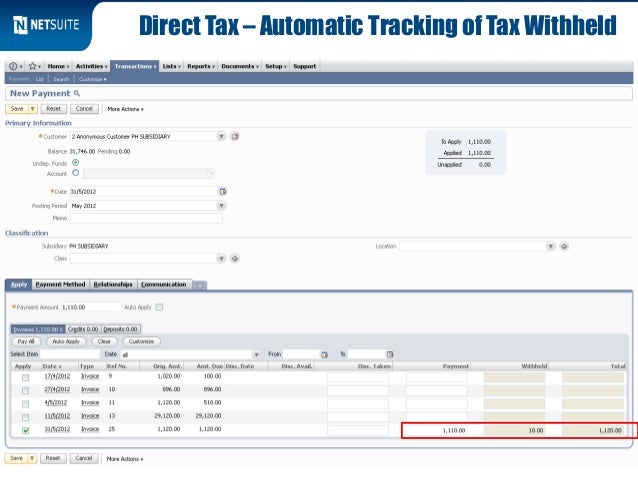The height and width of the screenshot is (479, 638).
Task: Open the Reports menu
Action: click(x=201, y=66)
